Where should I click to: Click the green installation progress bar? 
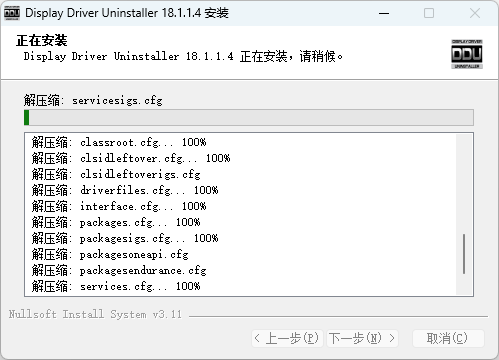[x=249, y=118]
